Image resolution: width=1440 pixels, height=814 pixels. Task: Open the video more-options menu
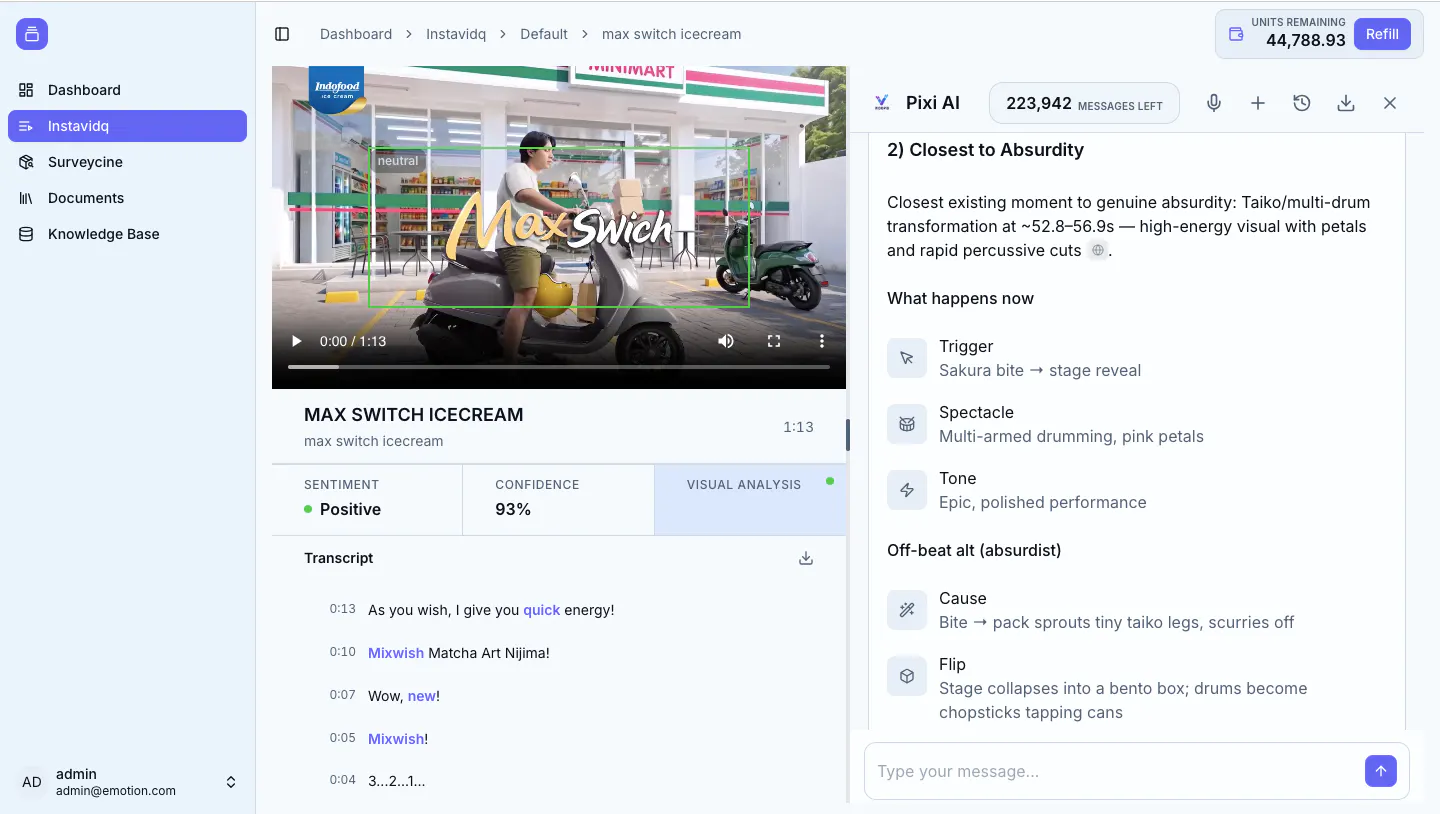point(822,341)
